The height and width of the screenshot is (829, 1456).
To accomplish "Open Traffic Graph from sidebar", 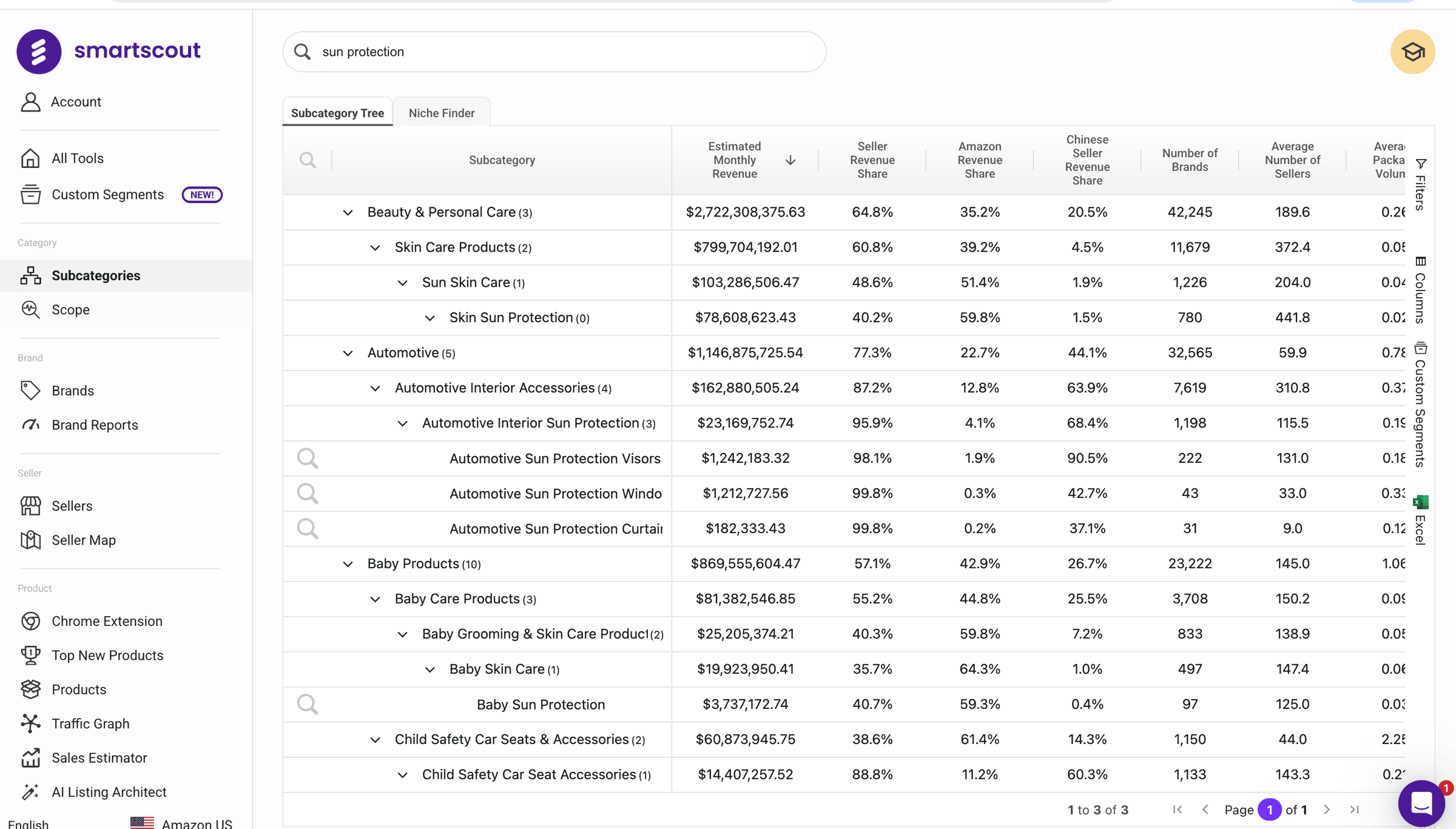I will tap(90, 723).
